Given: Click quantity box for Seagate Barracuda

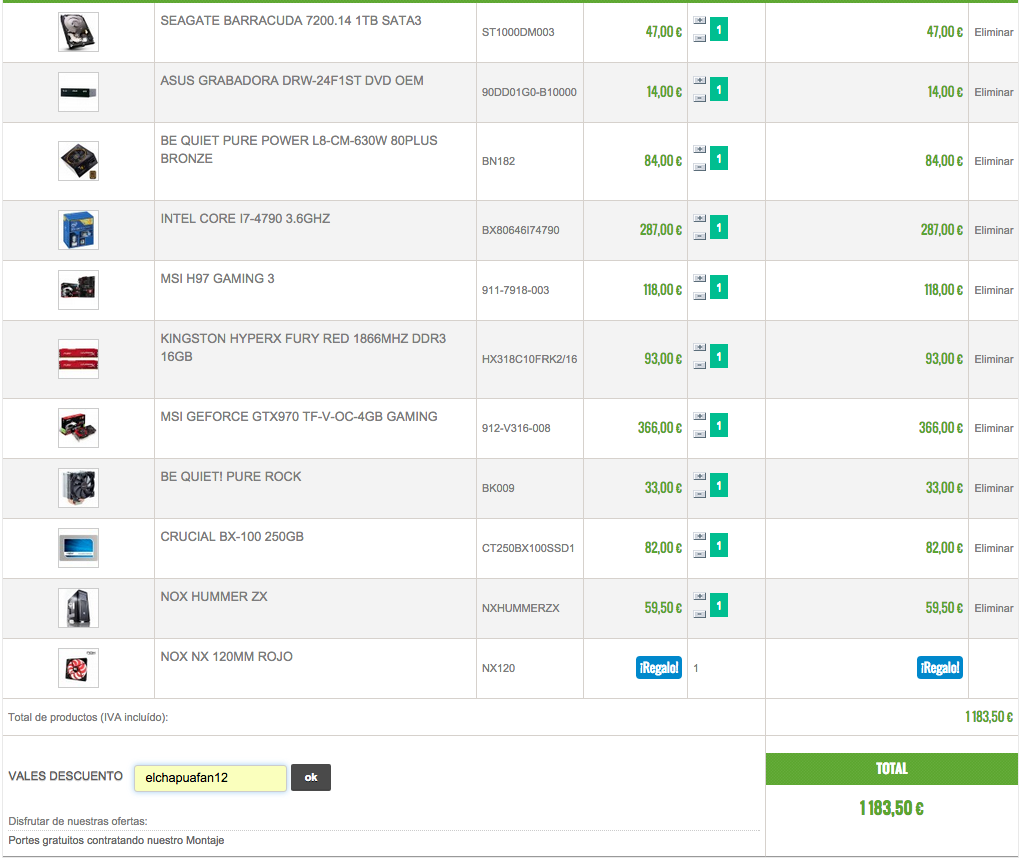Looking at the screenshot, I should (719, 29).
